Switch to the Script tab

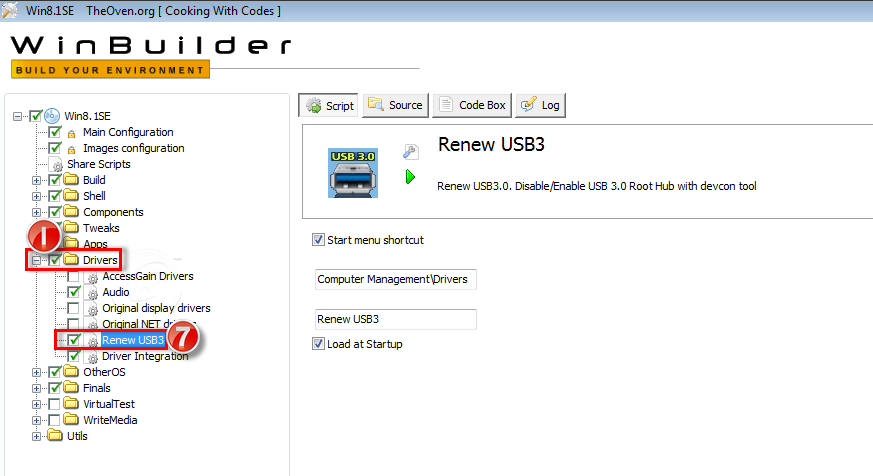tap(328, 105)
